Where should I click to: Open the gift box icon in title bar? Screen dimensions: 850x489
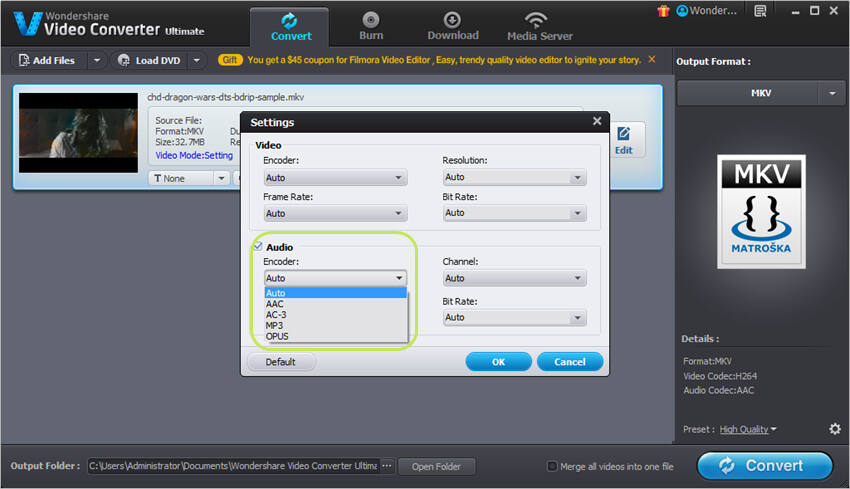point(663,11)
